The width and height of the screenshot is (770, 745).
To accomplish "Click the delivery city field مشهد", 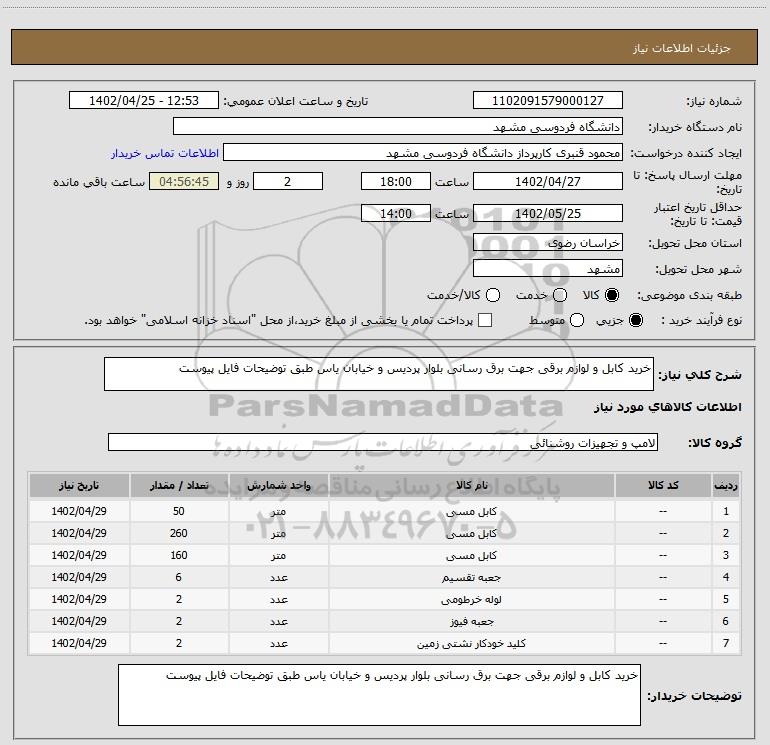I will [x=548, y=268].
